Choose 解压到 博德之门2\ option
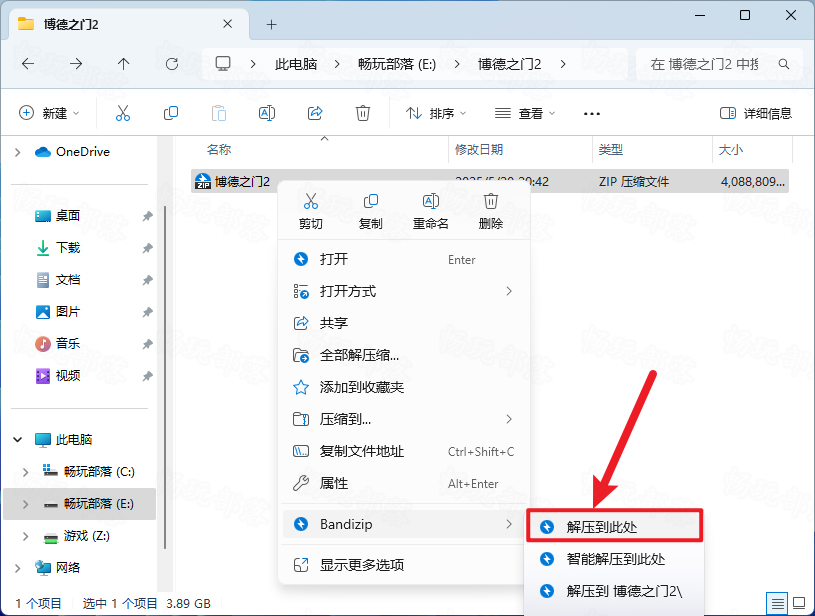The width and height of the screenshot is (815, 616). click(615, 591)
